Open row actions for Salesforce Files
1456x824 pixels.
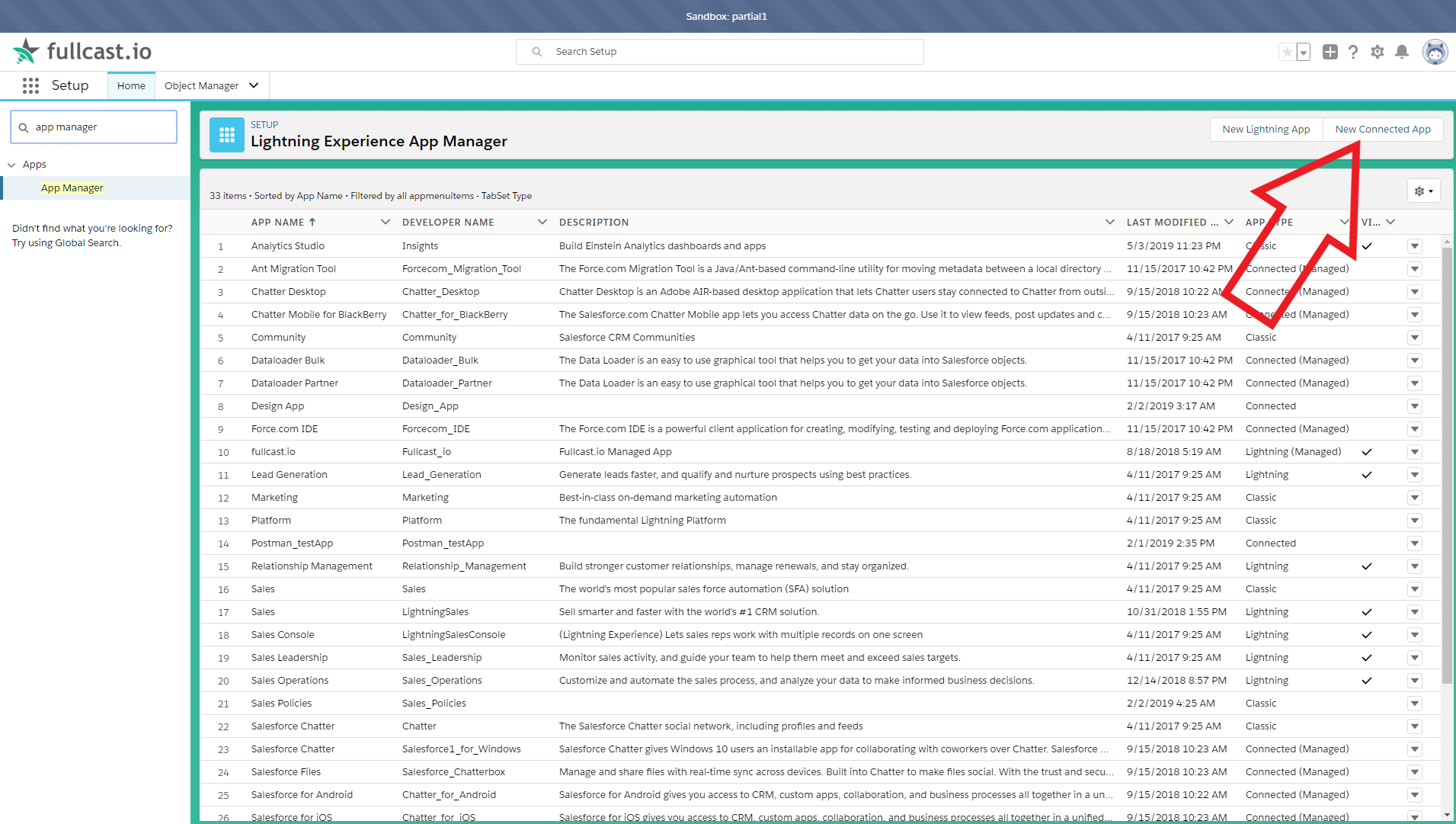tap(1415, 772)
